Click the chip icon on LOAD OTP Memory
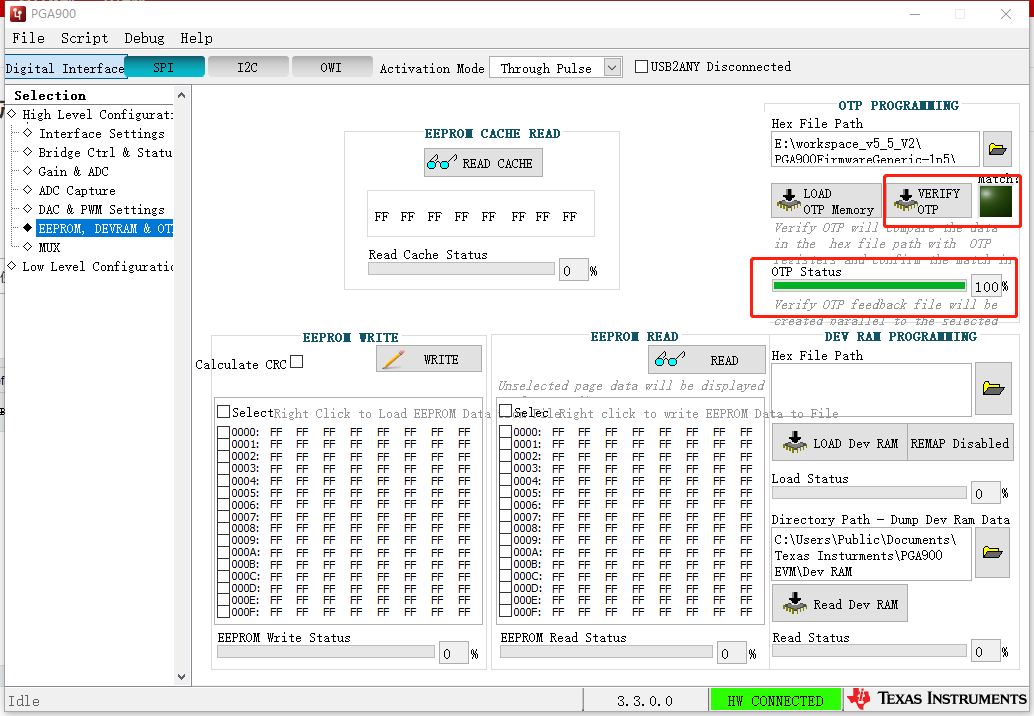 point(788,200)
